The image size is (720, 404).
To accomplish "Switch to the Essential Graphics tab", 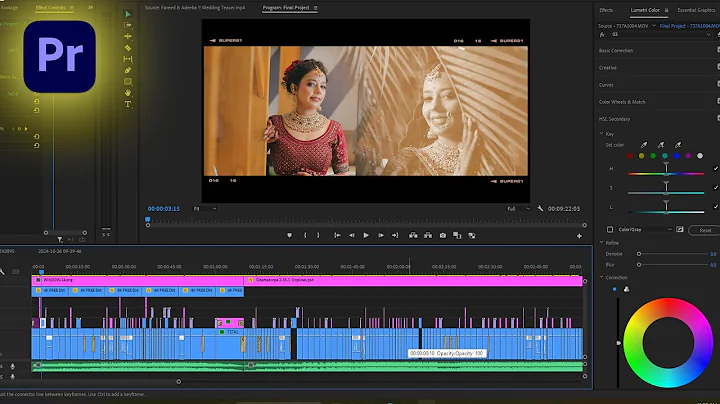I will 696,10.
